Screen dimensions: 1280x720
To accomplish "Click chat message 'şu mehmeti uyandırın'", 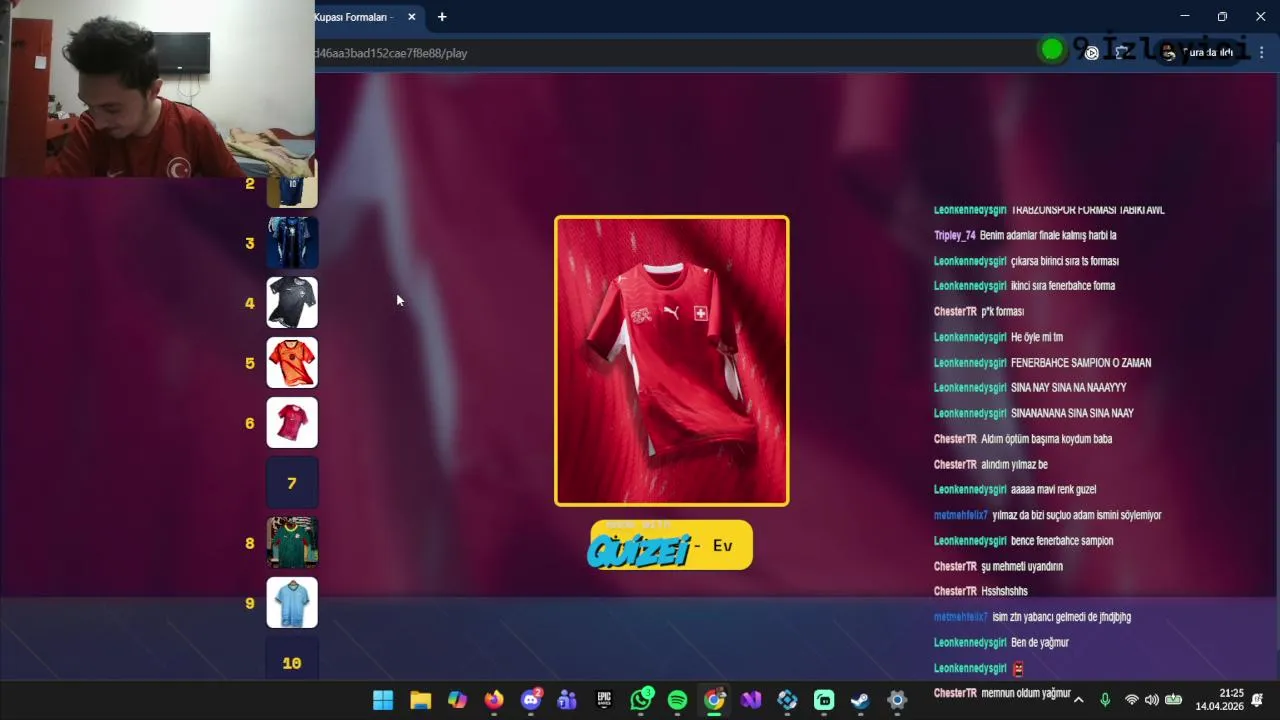I will point(1022,567).
